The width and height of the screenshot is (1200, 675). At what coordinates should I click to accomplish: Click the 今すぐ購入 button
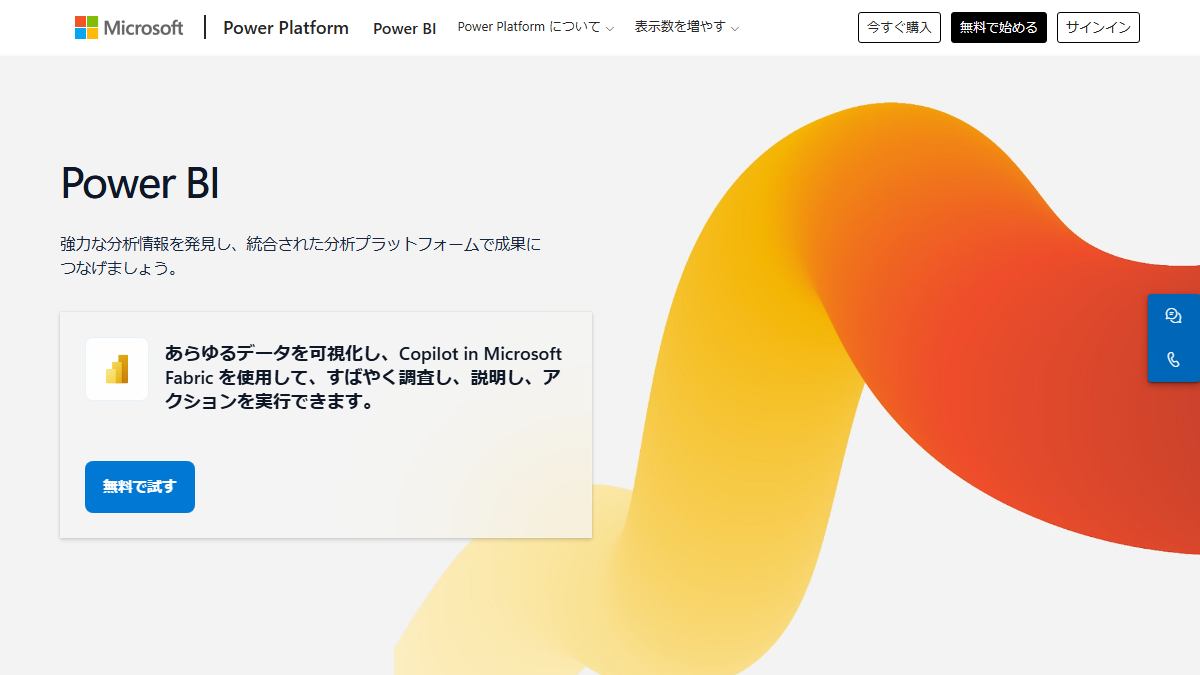[899, 28]
